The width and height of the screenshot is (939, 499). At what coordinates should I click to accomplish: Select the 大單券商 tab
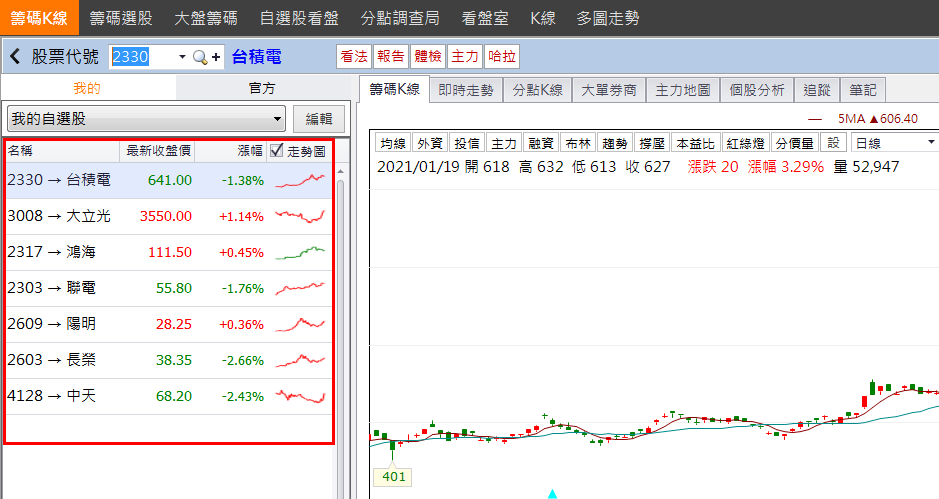coord(608,90)
